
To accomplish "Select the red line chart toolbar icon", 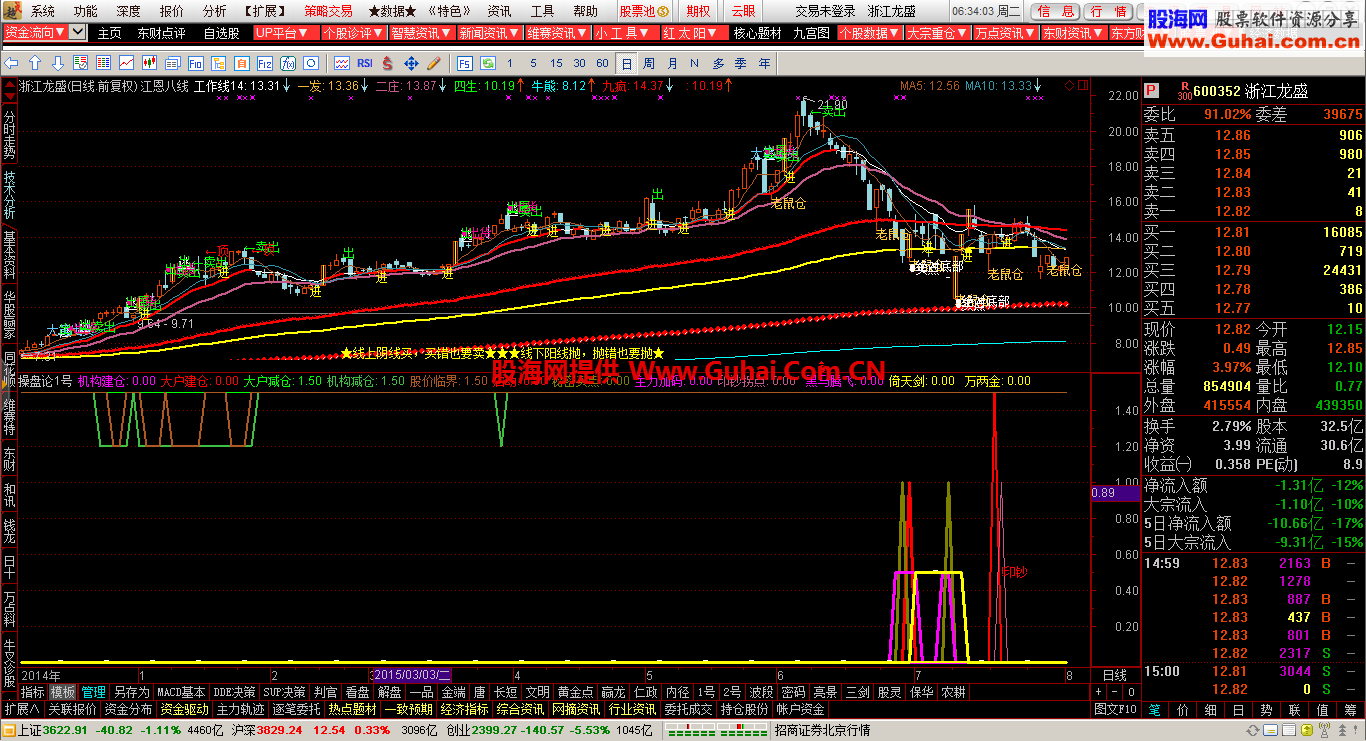I will coord(126,63).
